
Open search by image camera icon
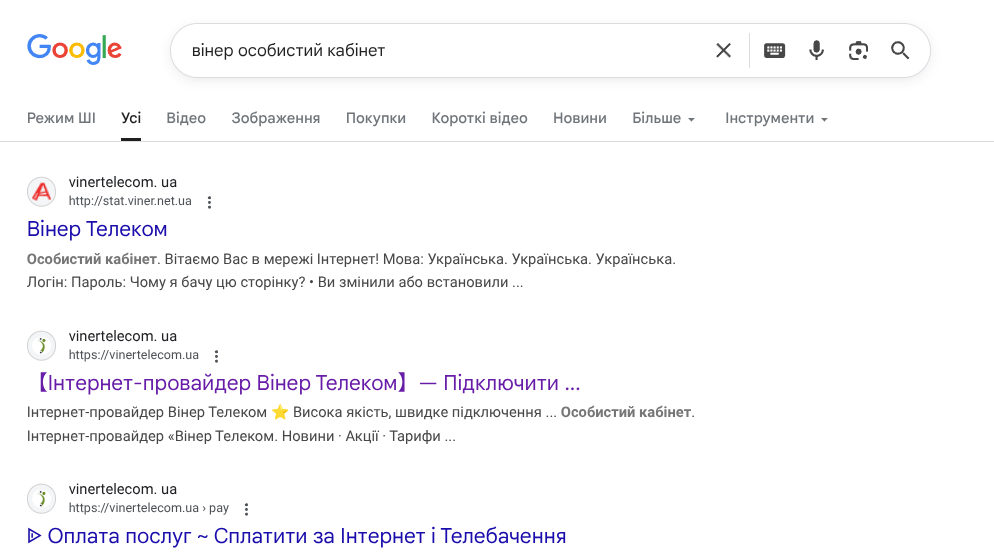(x=858, y=51)
